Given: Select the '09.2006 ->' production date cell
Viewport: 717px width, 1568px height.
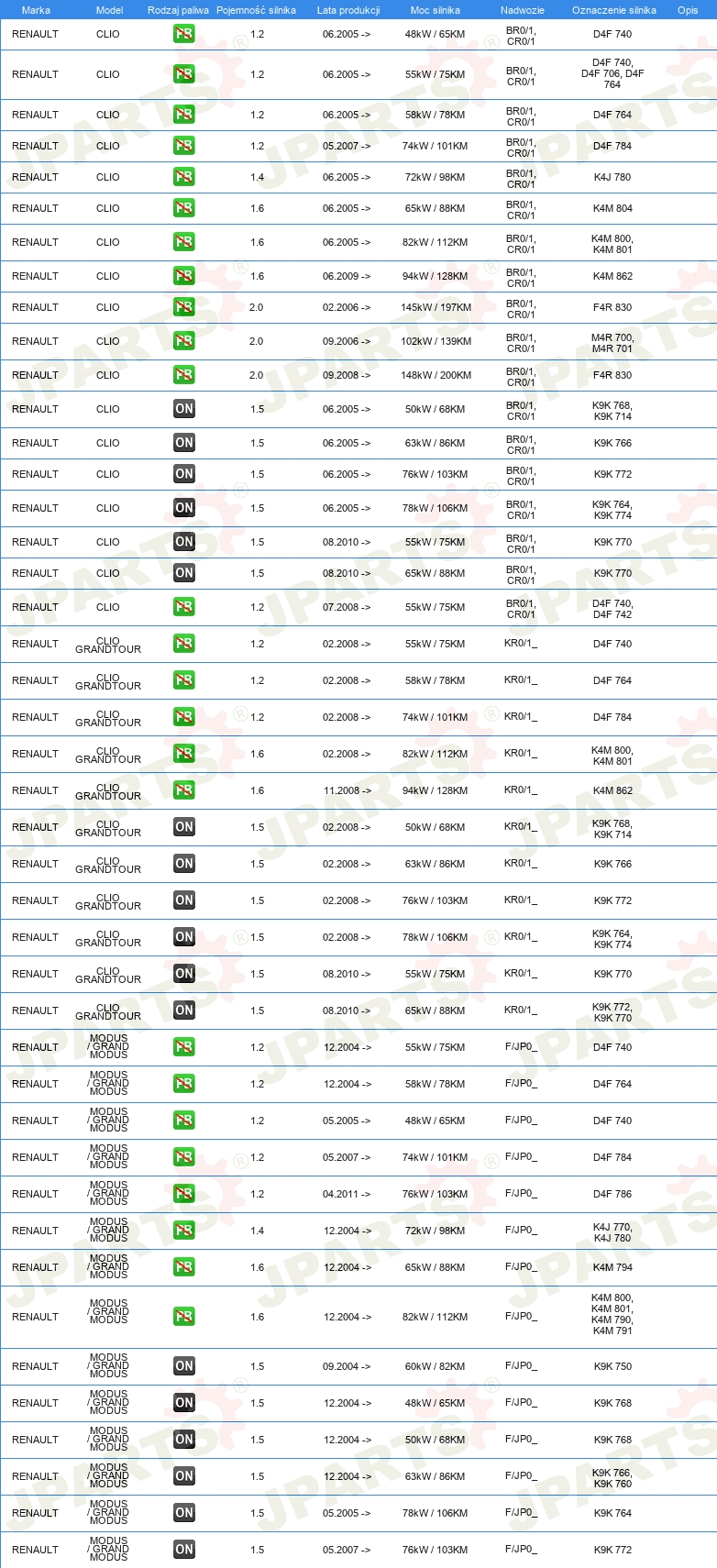Looking at the screenshot, I should pos(347,341).
